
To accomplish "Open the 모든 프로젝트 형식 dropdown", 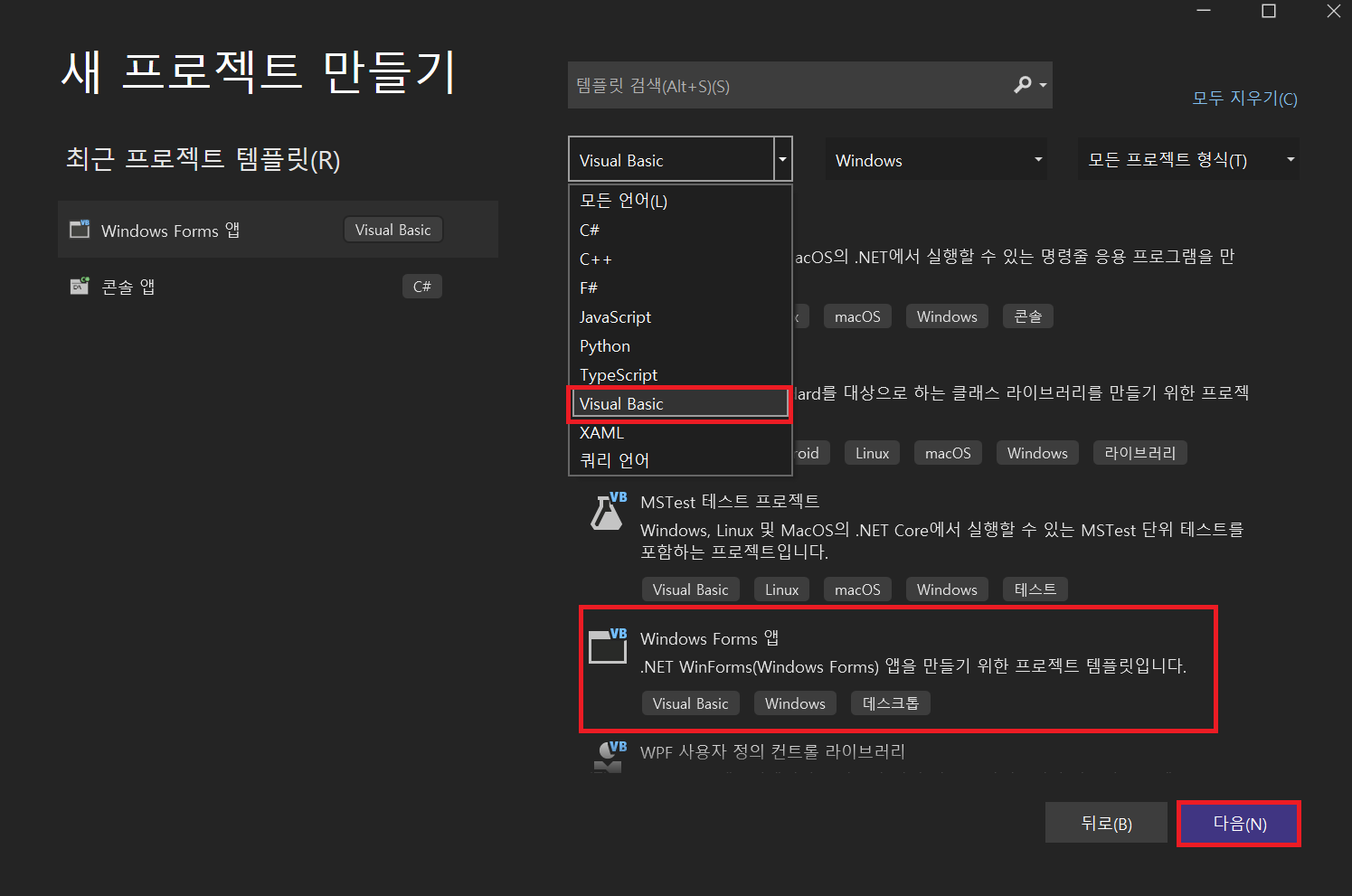I will click(1188, 160).
